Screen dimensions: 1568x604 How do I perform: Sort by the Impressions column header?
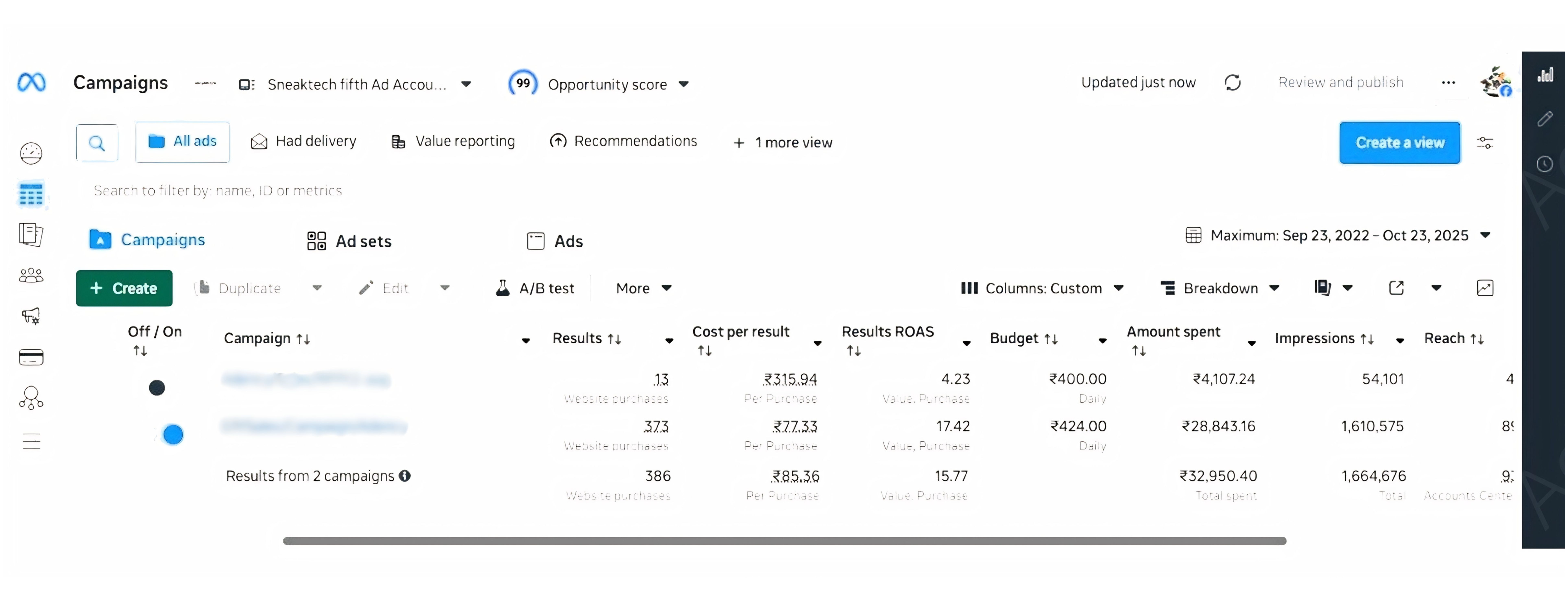tap(1325, 339)
